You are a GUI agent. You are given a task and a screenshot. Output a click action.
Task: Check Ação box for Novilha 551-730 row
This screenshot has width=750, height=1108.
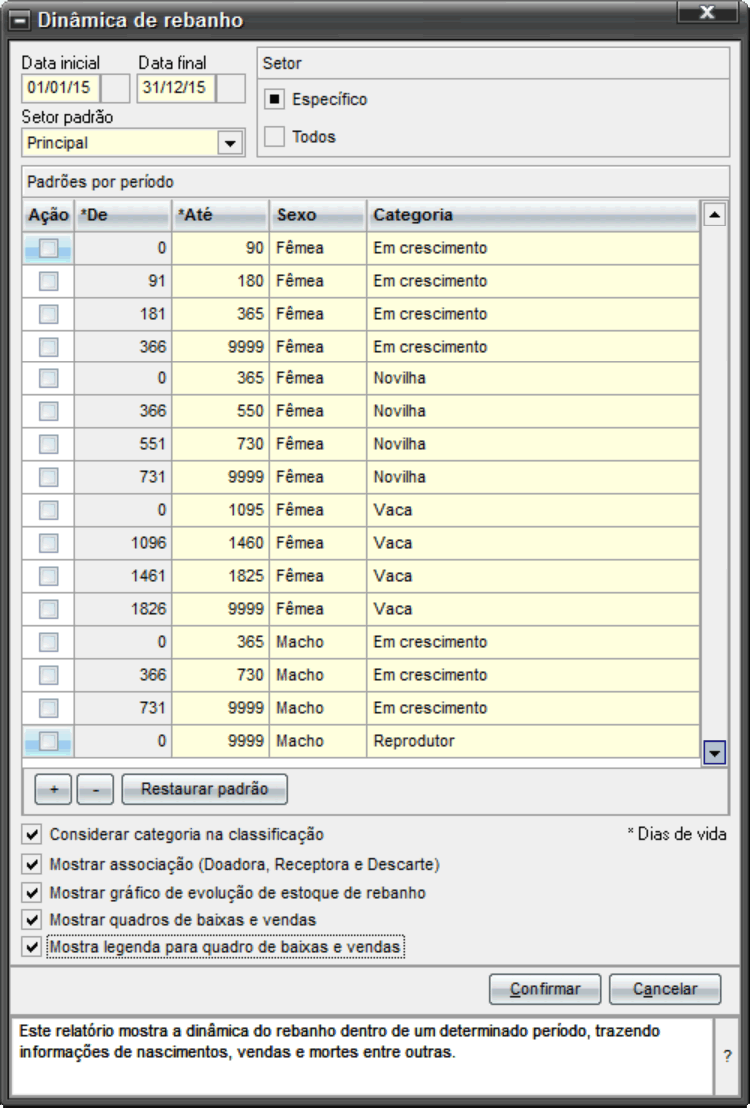coord(49,444)
